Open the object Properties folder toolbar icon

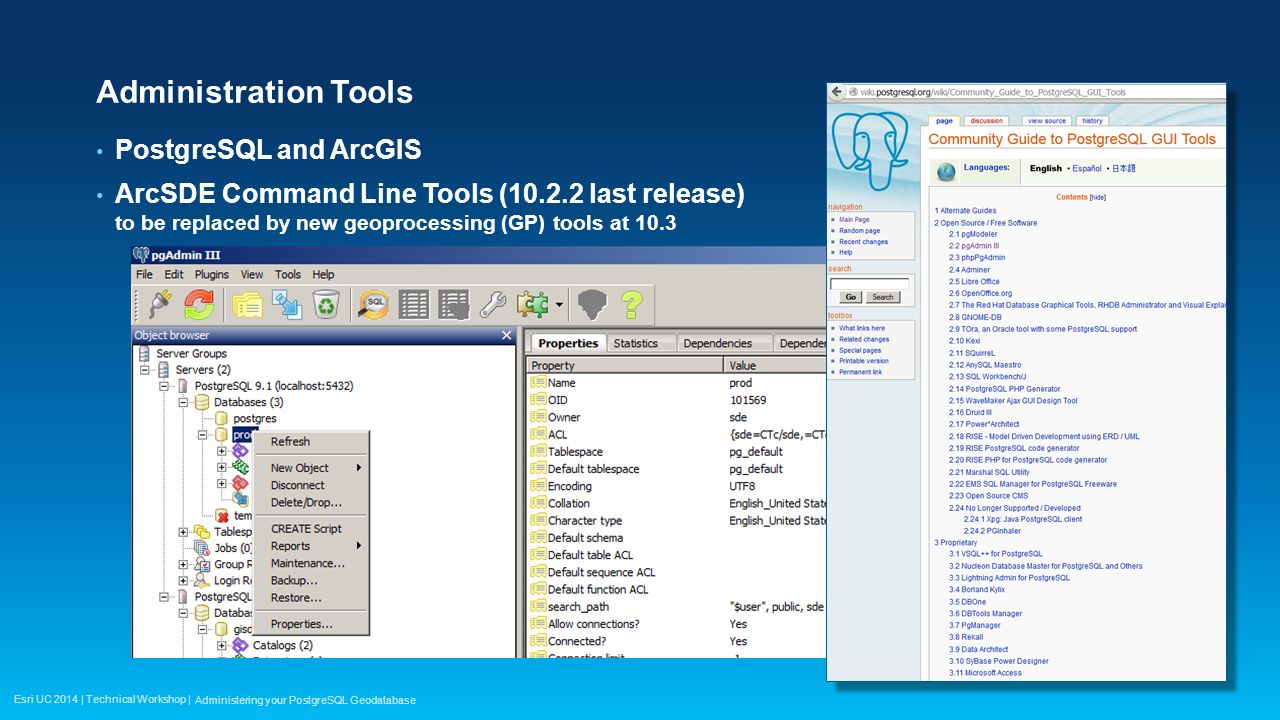coord(248,304)
